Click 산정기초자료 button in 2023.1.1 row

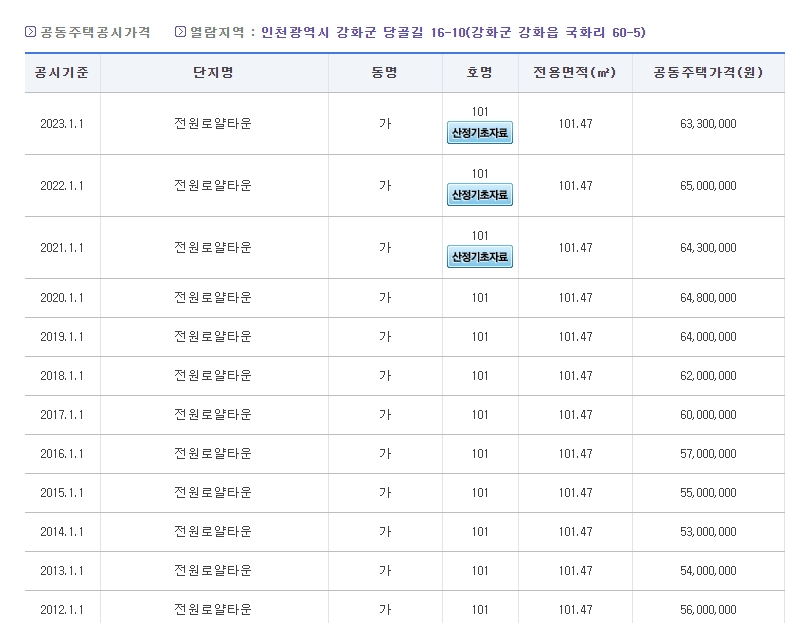[479, 133]
